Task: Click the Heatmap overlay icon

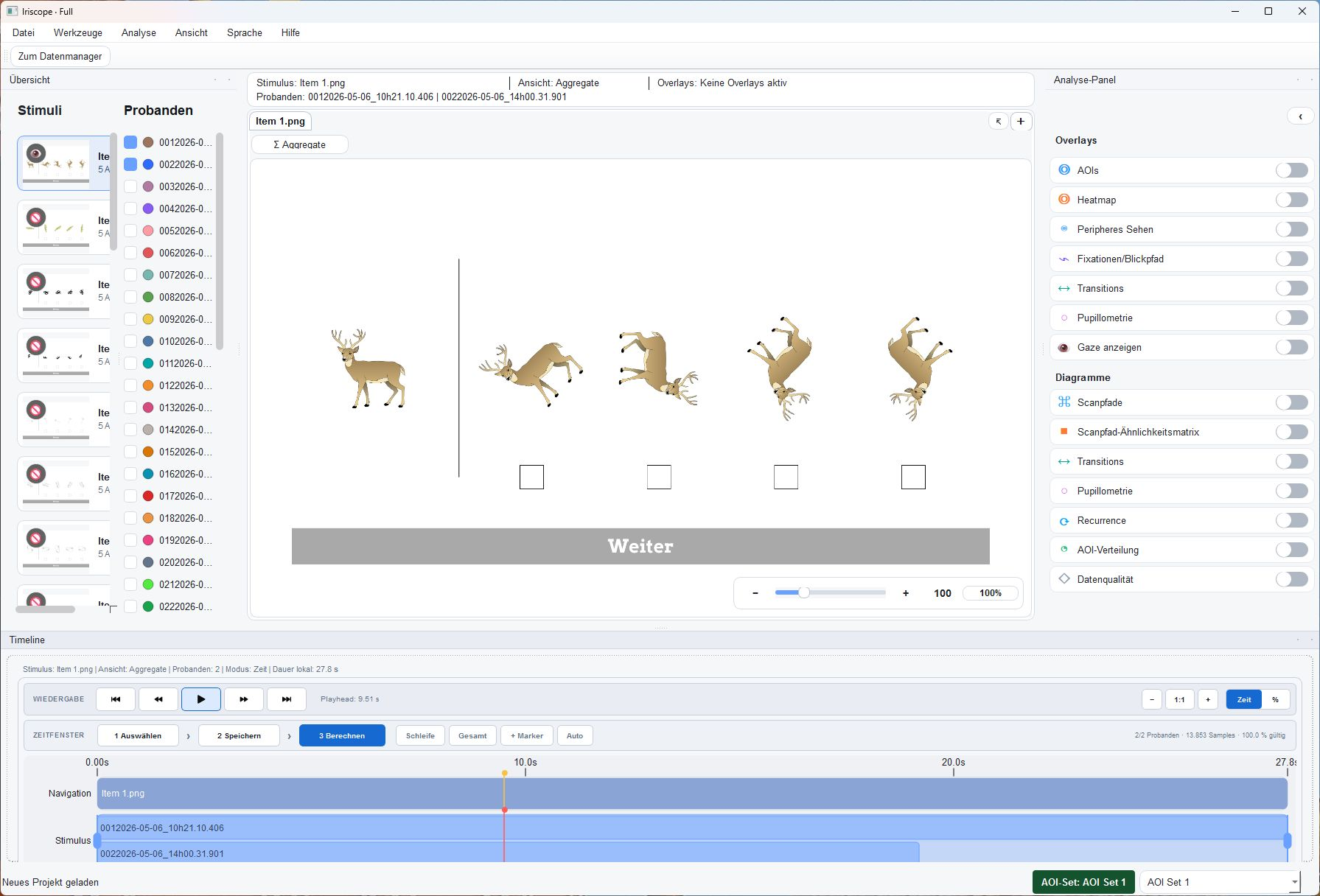Action: 1064,200
